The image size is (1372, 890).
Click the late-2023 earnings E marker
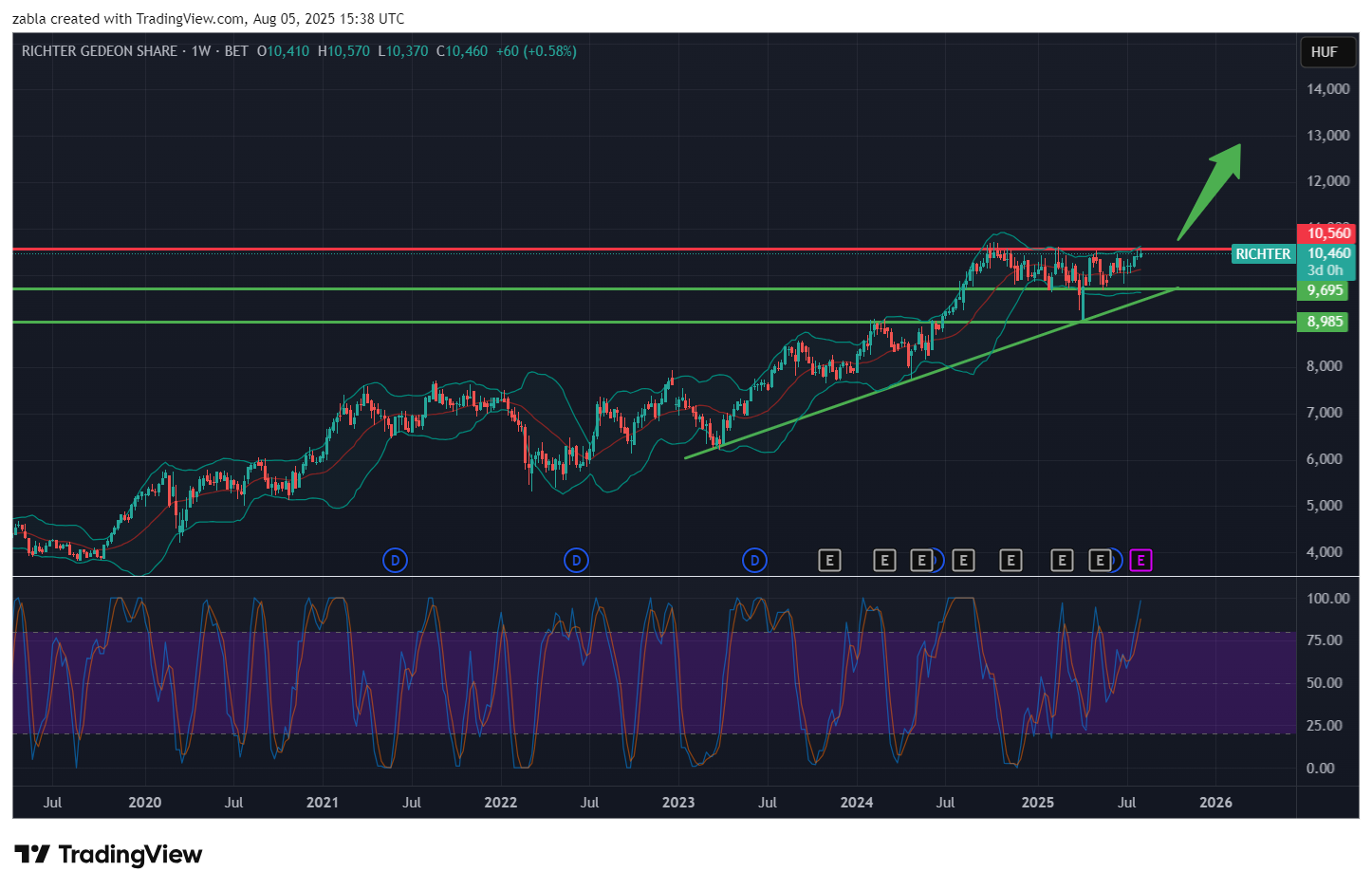click(x=829, y=561)
